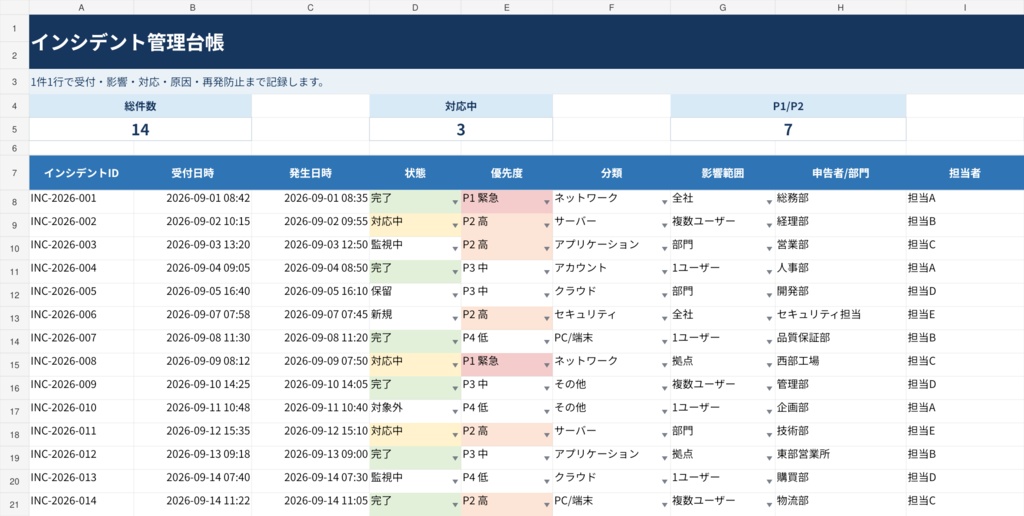Click the in-progress count value 3
The height and width of the screenshot is (516, 1024).
461,129
